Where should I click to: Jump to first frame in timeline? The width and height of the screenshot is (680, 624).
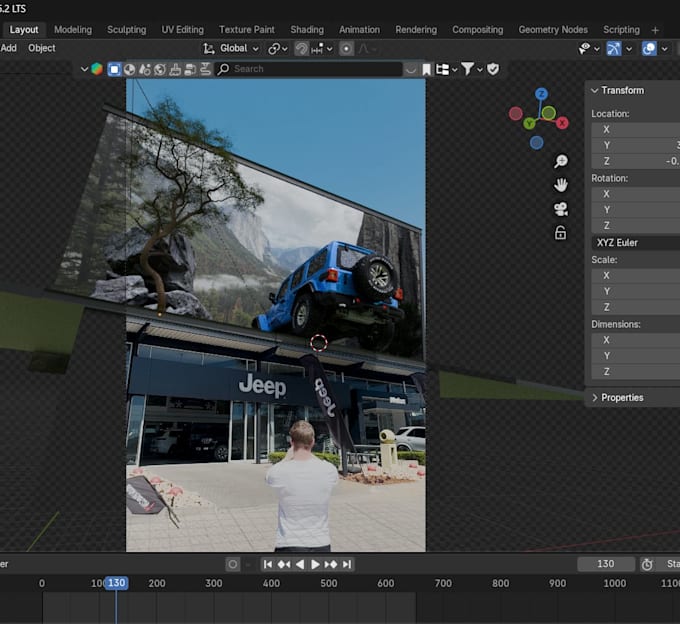[x=268, y=564]
